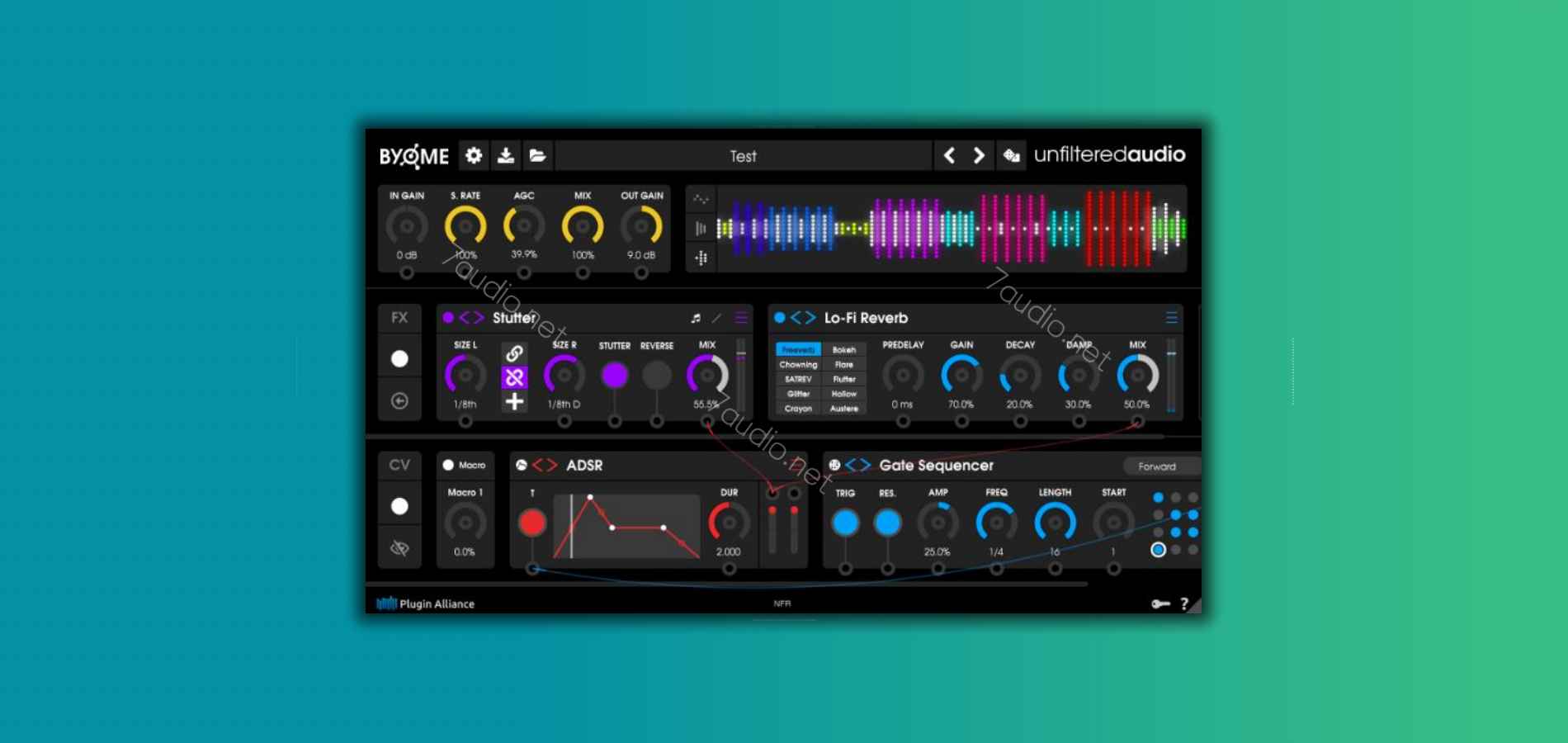Select the Hollow reverb algorithm
Image resolution: width=1568 pixels, height=743 pixels.
click(843, 394)
